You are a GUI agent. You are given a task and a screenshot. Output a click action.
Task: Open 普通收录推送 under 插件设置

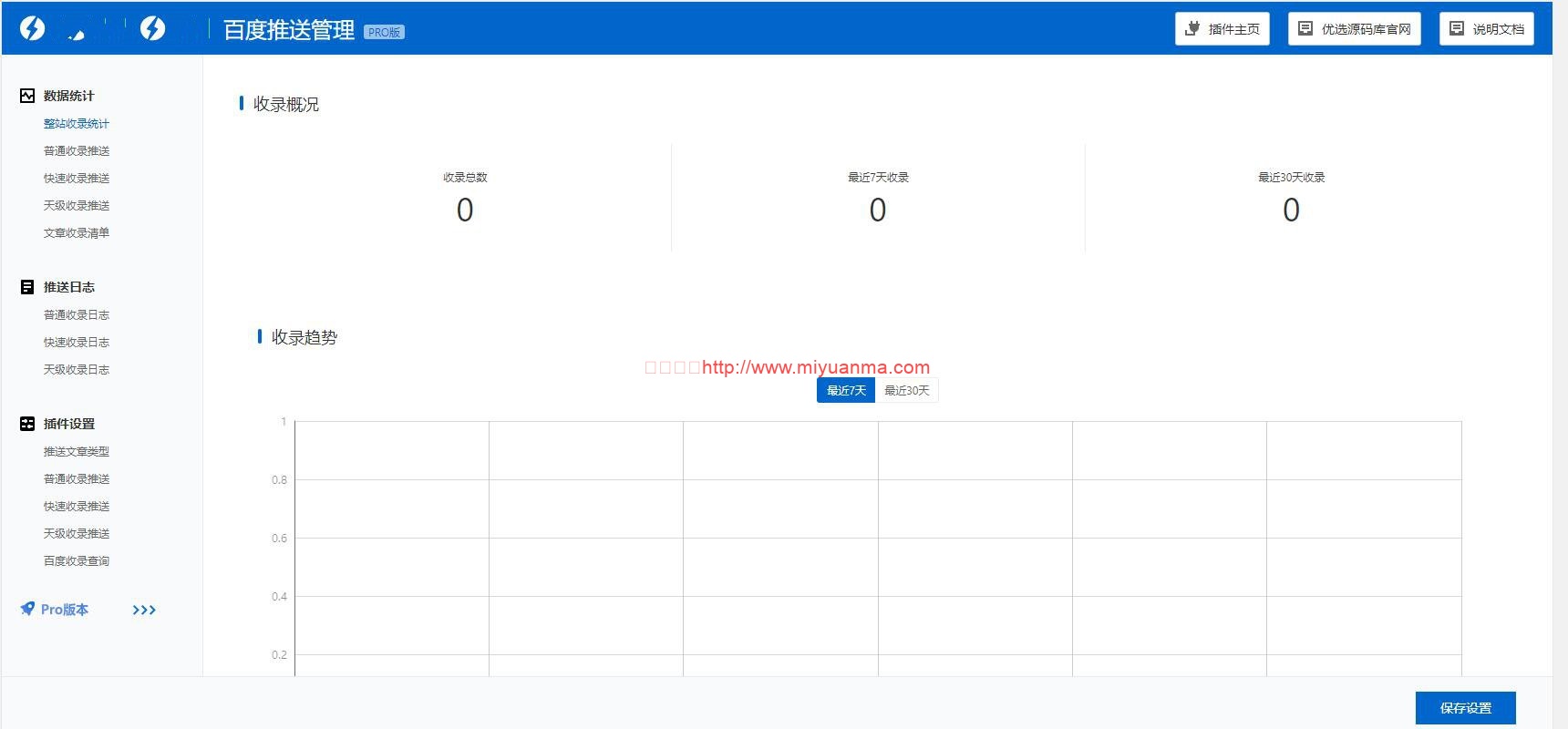(77, 479)
